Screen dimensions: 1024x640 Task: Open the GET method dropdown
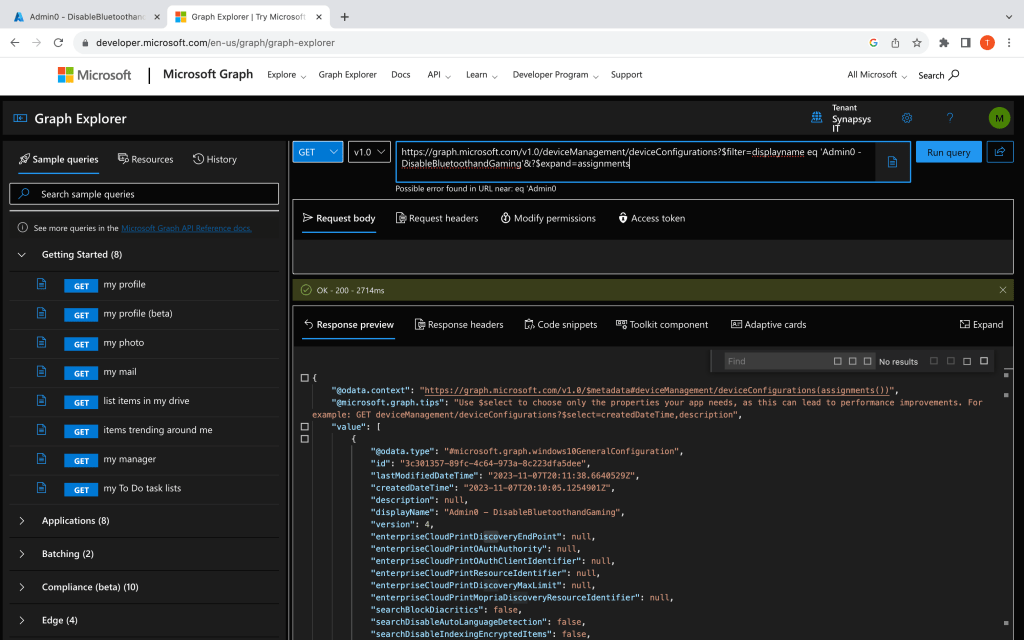pyautogui.click(x=318, y=152)
